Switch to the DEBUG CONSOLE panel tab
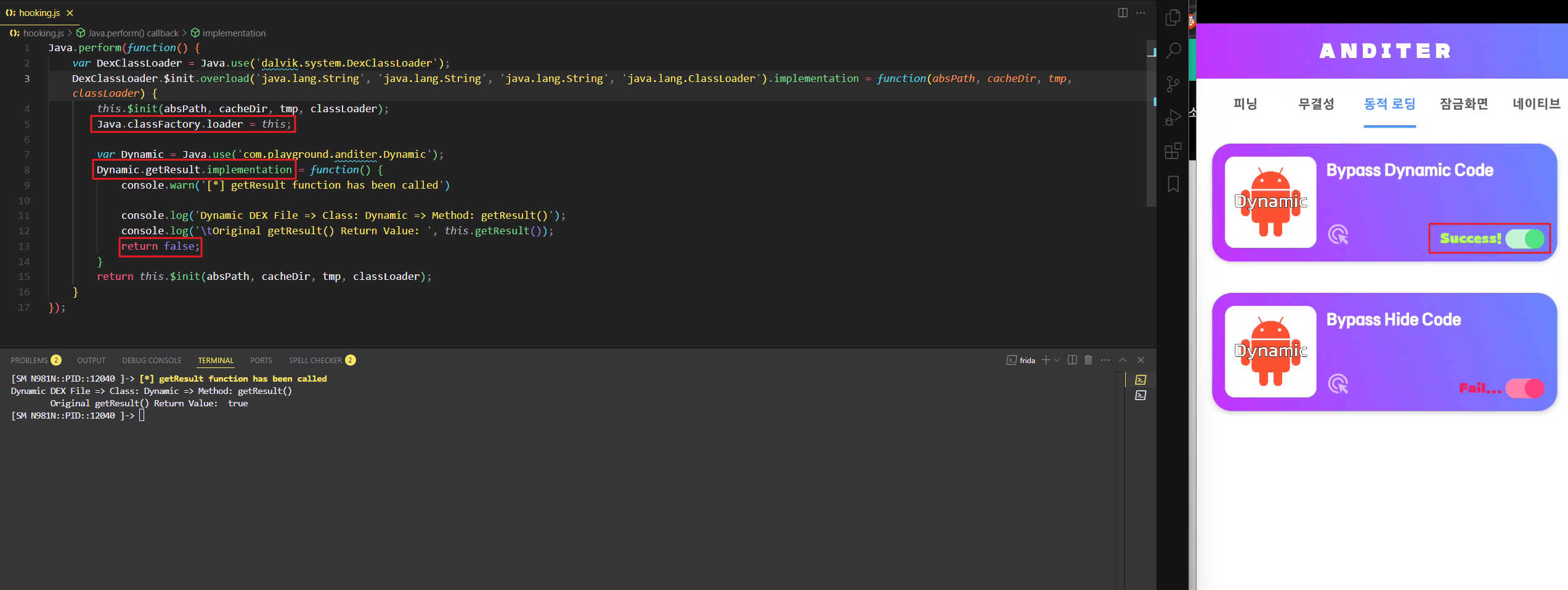 click(152, 360)
